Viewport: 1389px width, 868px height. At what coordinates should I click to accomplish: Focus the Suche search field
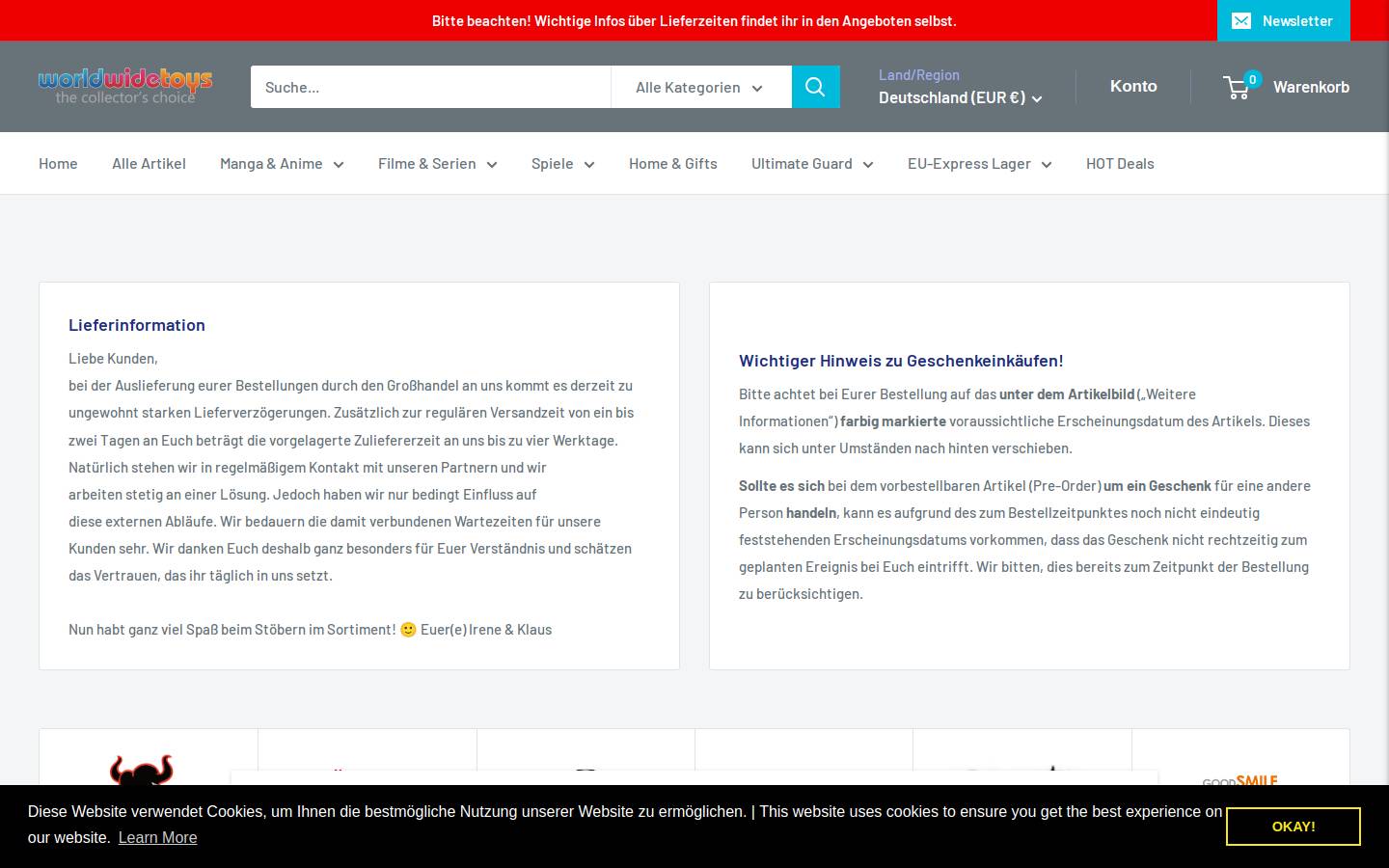click(x=430, y=87)
